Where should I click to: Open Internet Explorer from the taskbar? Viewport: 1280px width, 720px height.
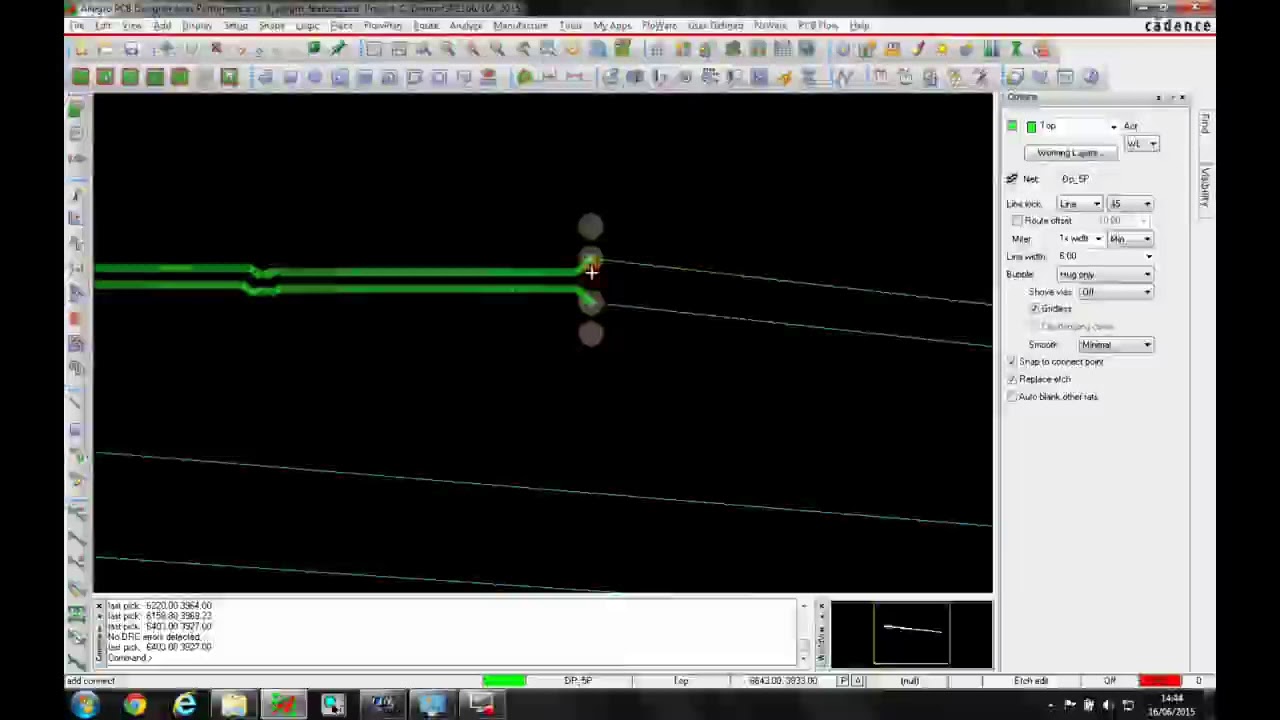(185, 706)
